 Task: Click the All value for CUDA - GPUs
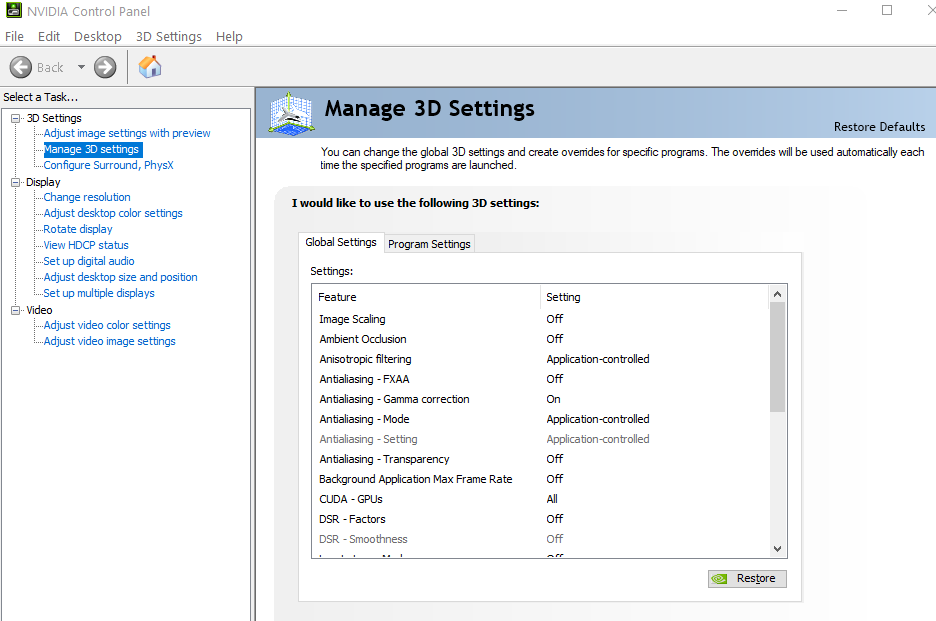[552, 499]
